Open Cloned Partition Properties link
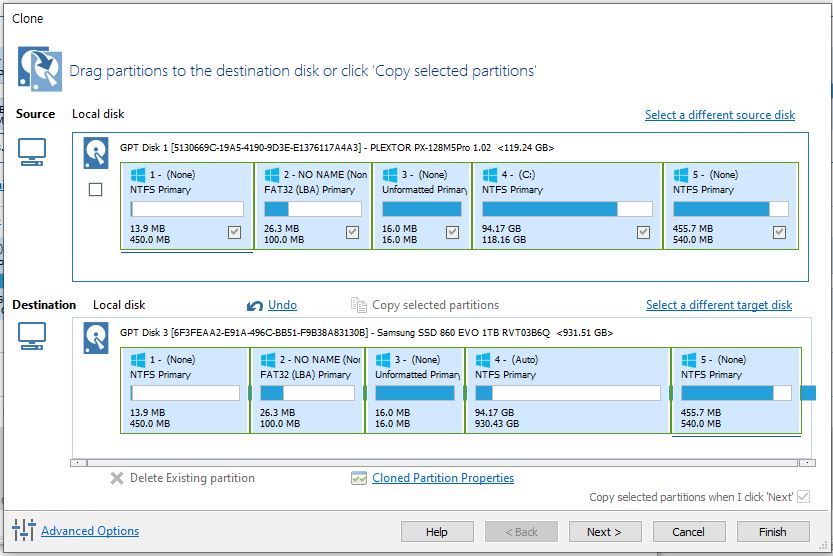 (x=443, y=478)
